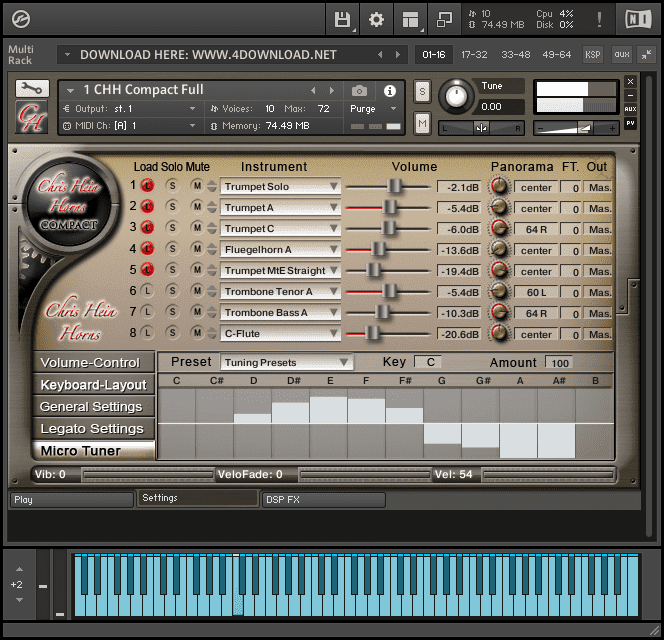This screenshot has width=664, height=640.
Task: Open the Trumpet MtE Straight dropdown
Action: 280,270
